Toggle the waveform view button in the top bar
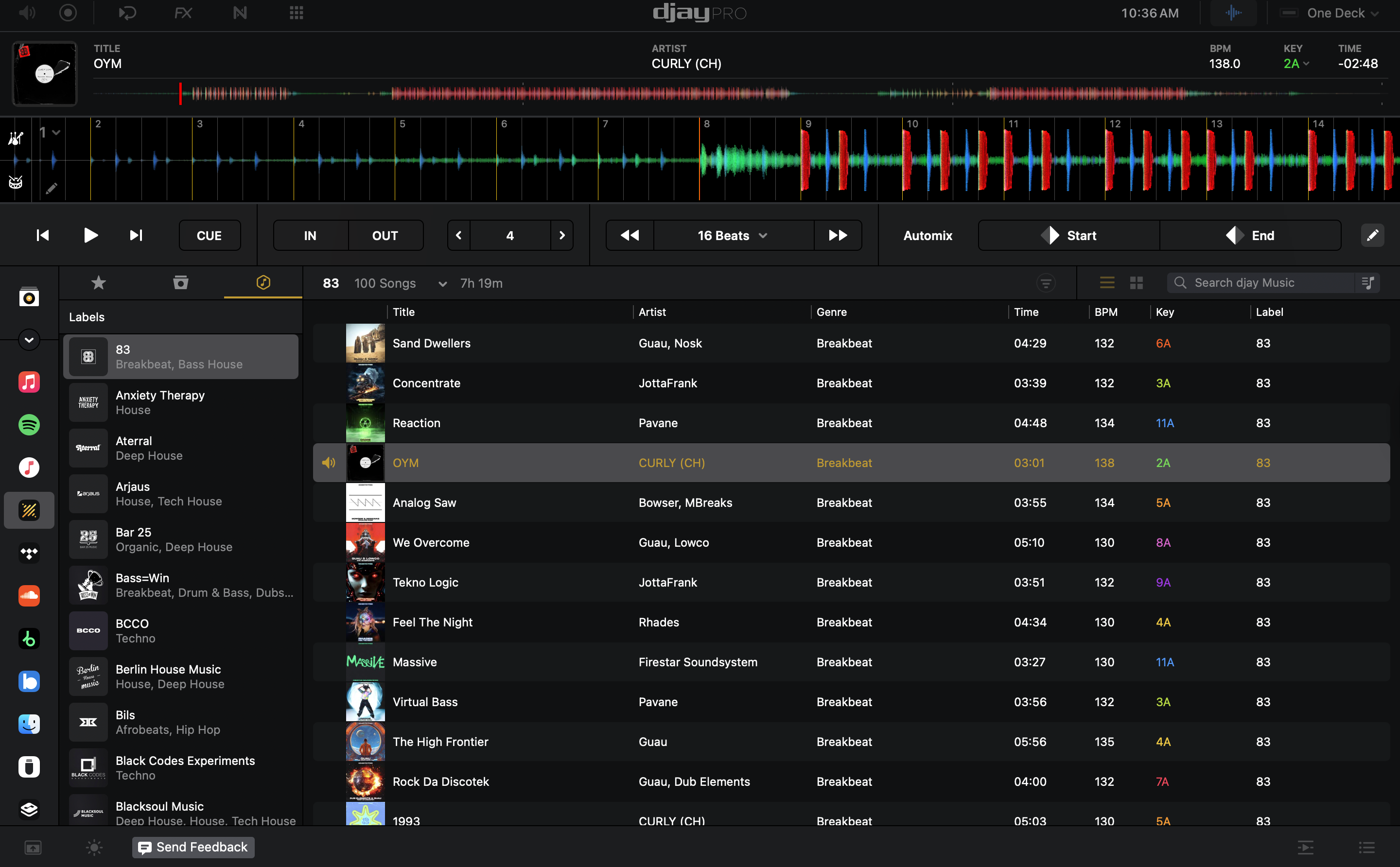The width and height of the screenshot is (1400, 867). (x=1233, y=13)
